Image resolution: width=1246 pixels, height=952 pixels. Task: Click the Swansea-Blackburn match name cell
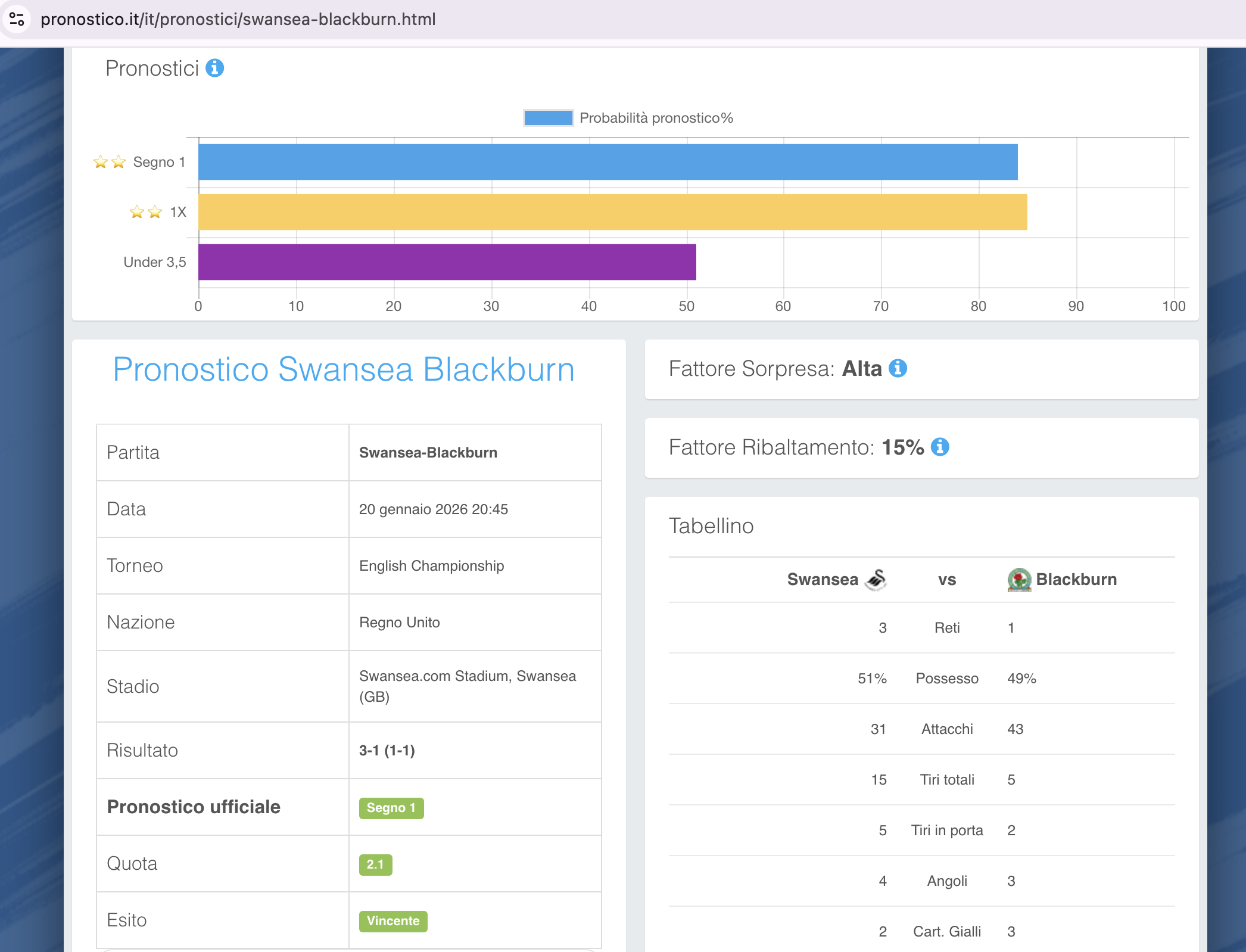(x=428, y=453)
